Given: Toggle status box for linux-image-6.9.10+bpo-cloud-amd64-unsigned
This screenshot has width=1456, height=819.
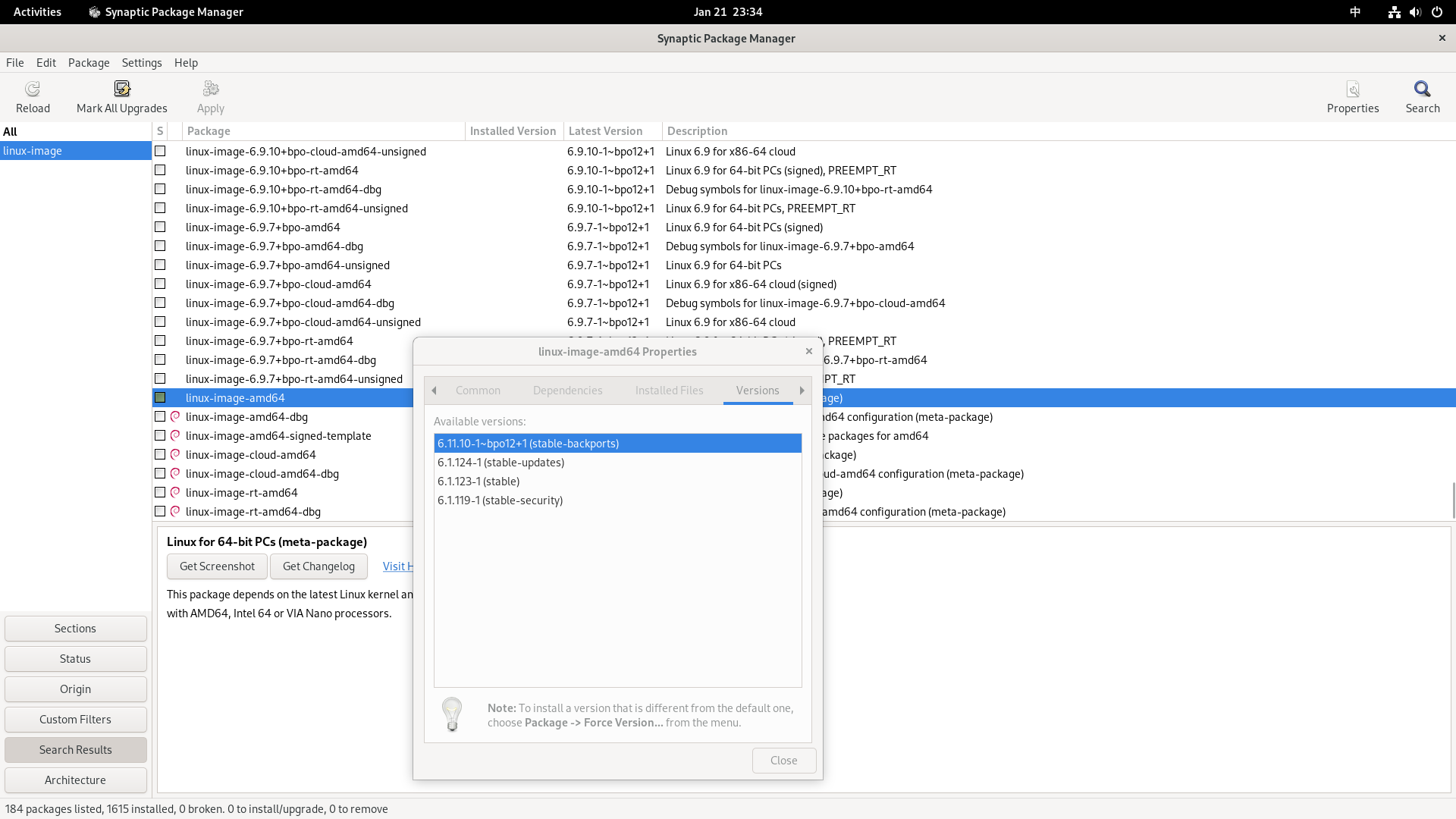Looking at the screenshot, I should point(160,151).
